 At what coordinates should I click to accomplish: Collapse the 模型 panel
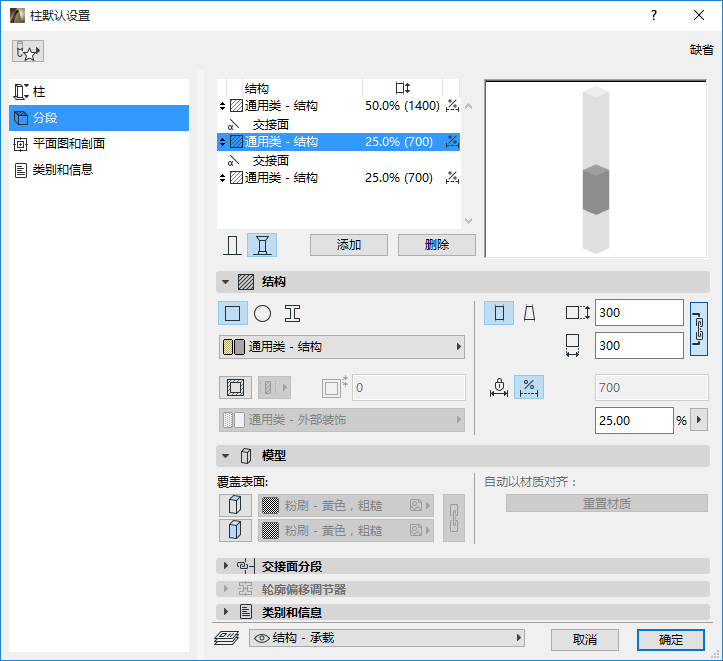click(x=225, y=456)
